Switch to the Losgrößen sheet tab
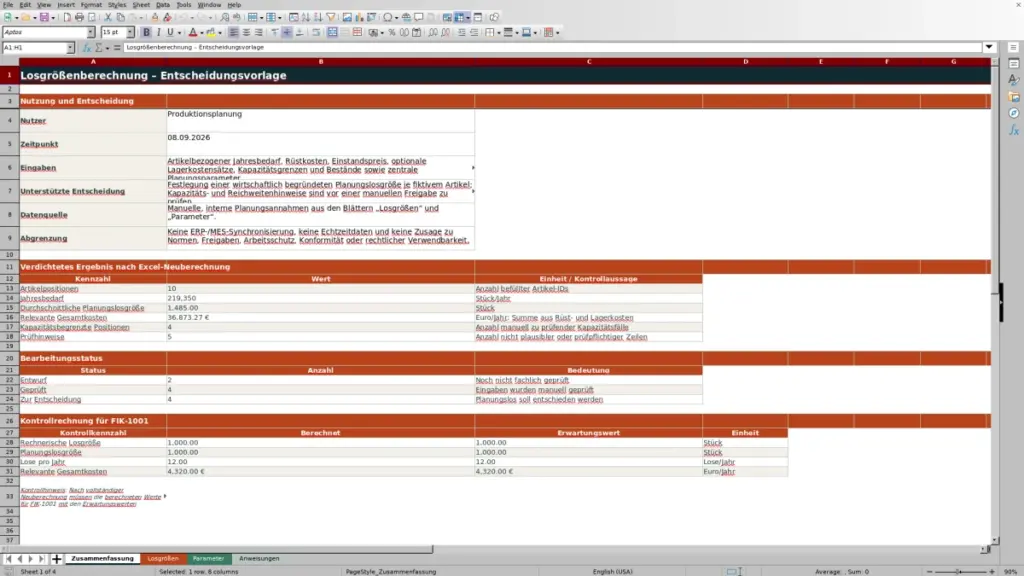The image size is (1024, 576). click(x=163, y=559)
